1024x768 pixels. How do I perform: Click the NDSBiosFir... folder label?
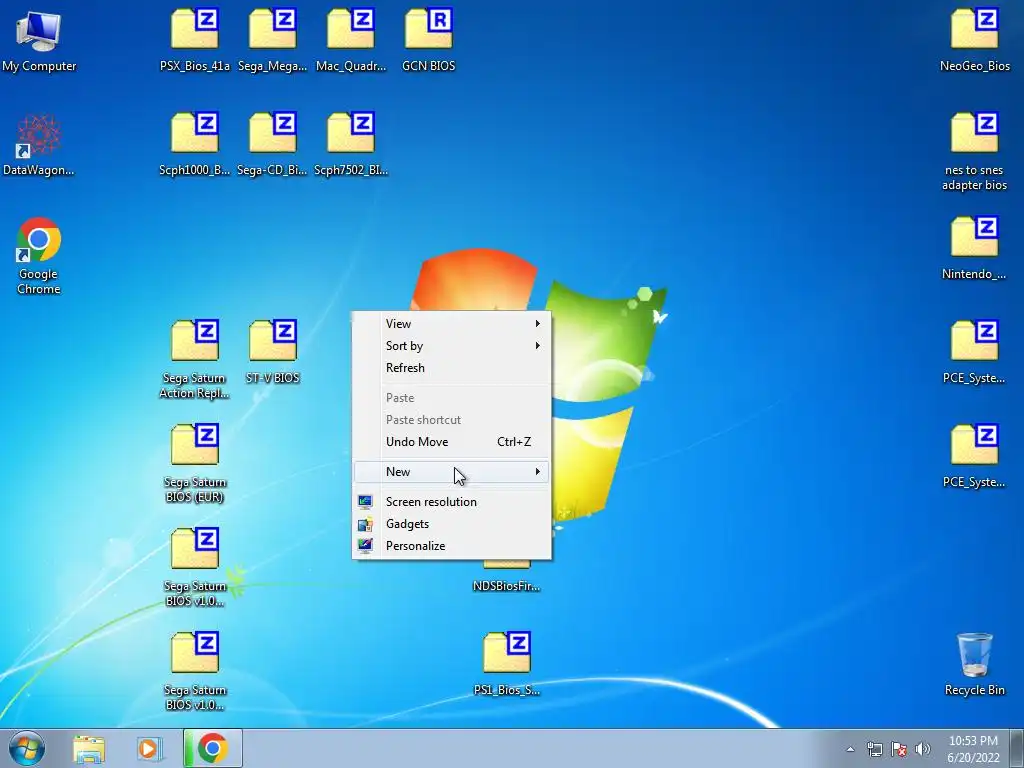click(x=507, y=586)
